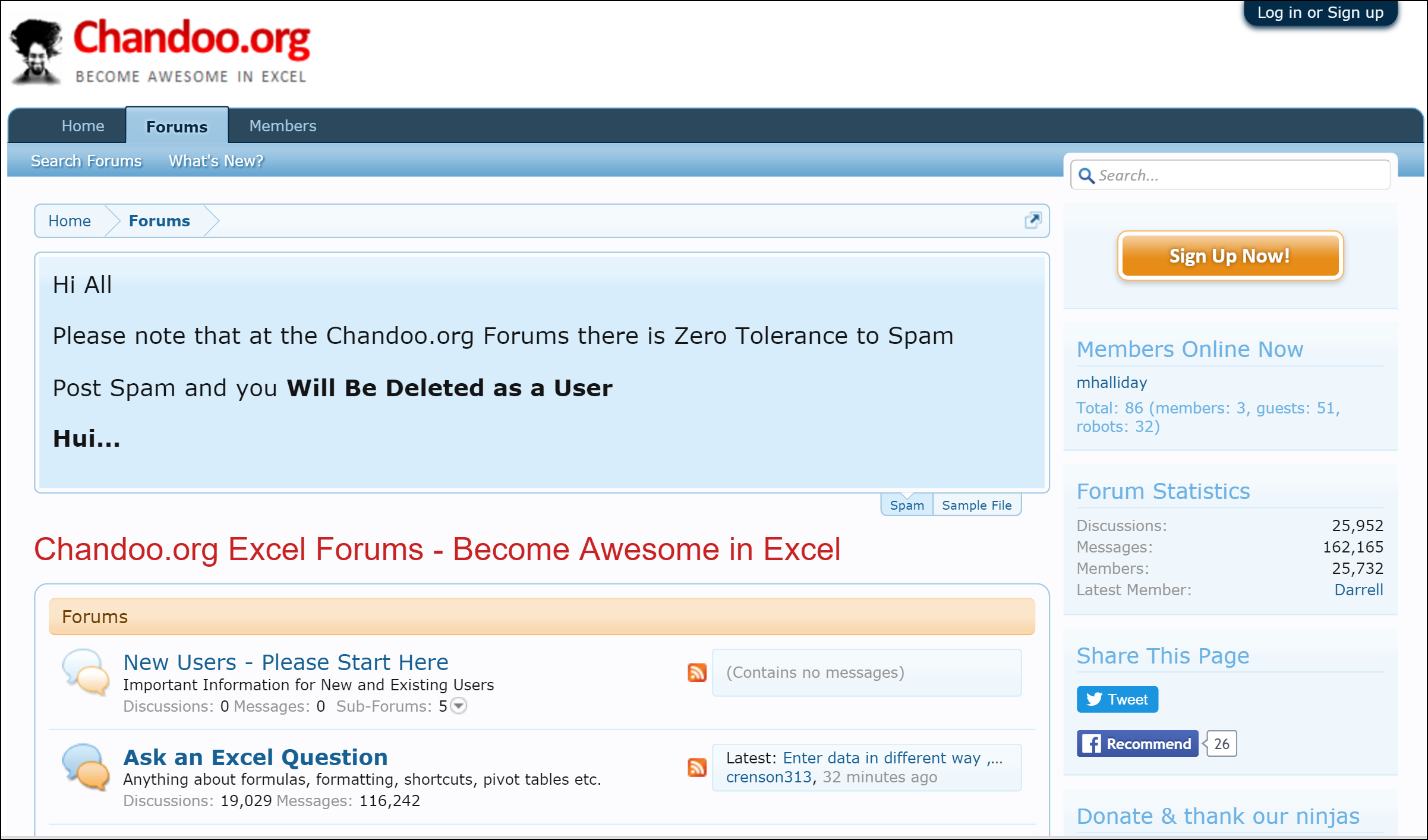Click the Share This Page heading
The width and height of the screenshot is (1428, 840).
[1163, 656]
